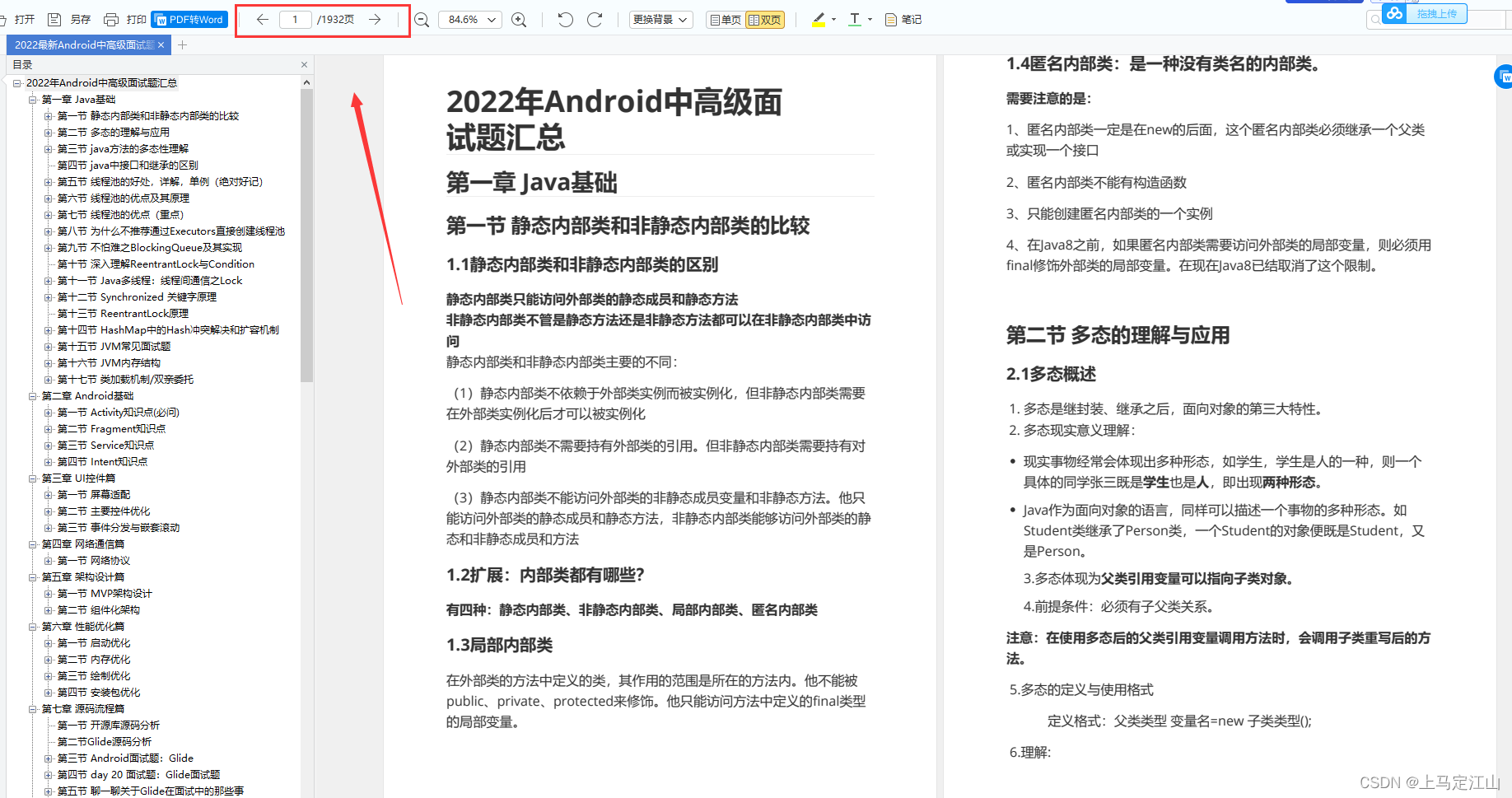Open 第六章 性能优化篇 bookmark

tap(83, 626)
